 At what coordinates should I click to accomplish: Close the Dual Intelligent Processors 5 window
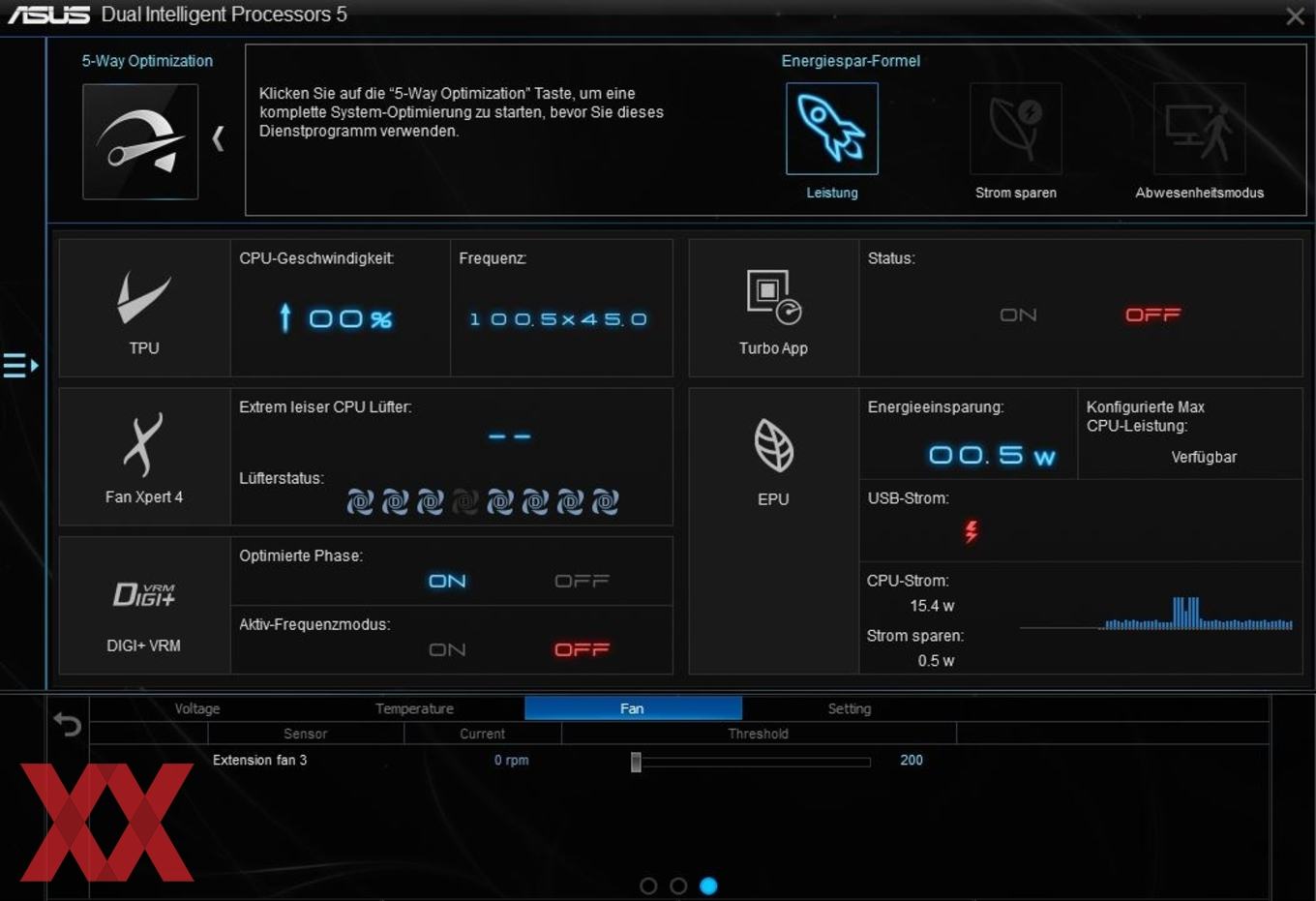(x=1295, y=16)
